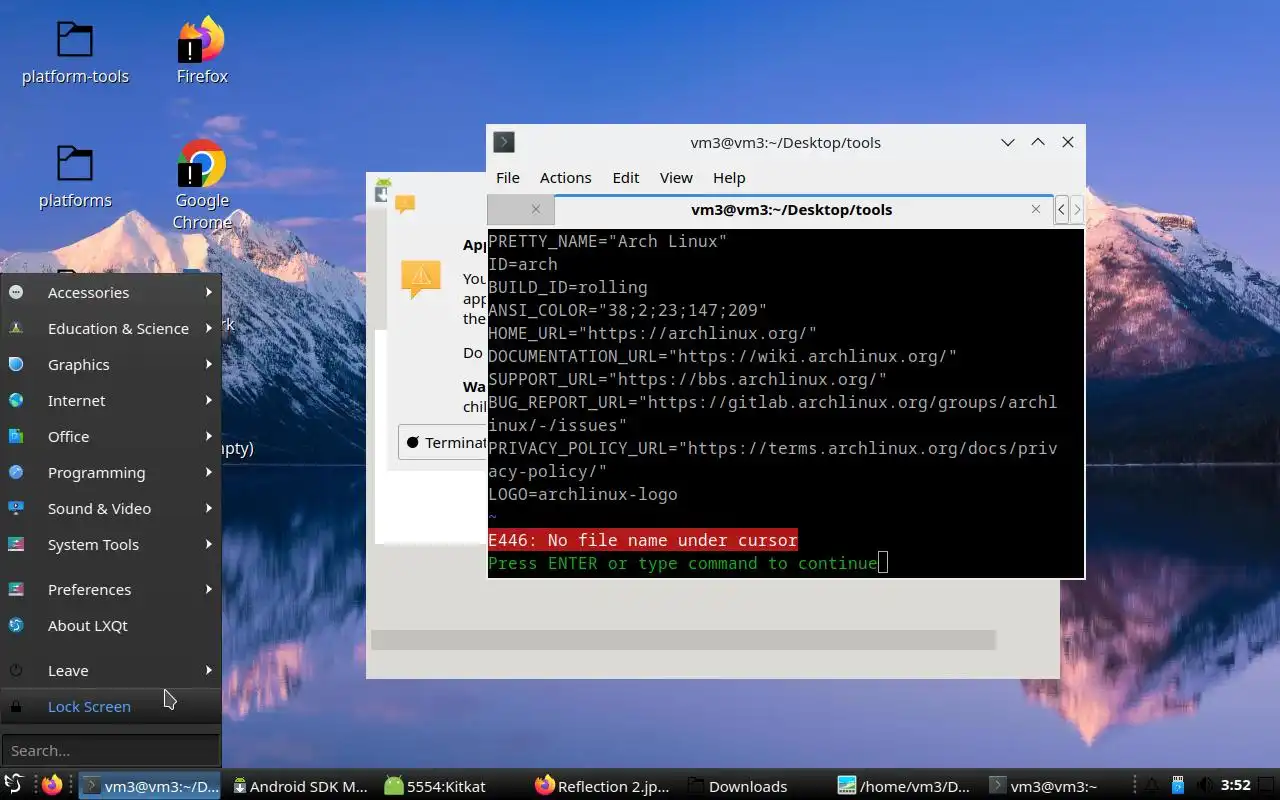Expand the Programming submenu arrow
The image size is (1280, 800).
pos(209,472)
